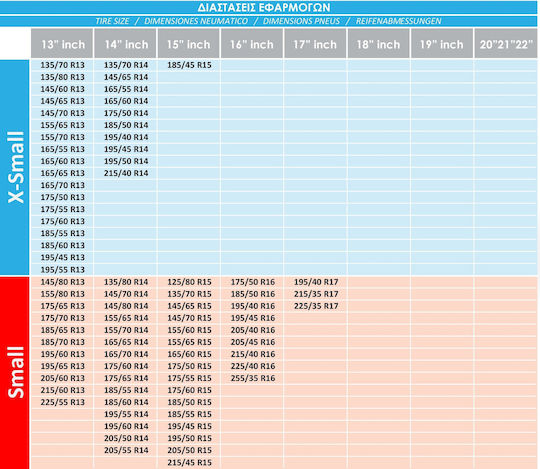Select the 185/45 R15 cell

189,65
